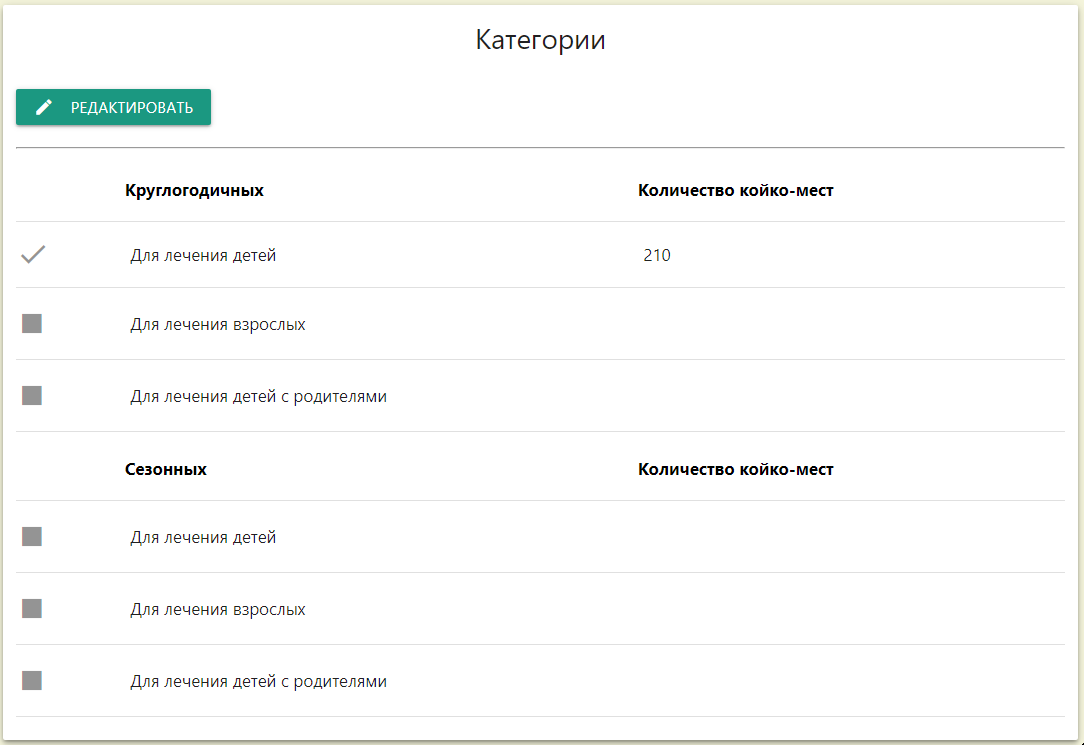Select seasonal label Для лечения детей
The image size is (1084, 745).
[x=203, y=538]
